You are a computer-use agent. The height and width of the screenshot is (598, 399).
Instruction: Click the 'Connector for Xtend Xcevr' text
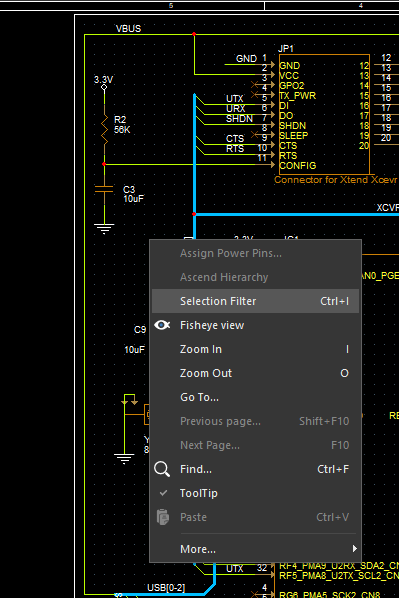[336, 180]
